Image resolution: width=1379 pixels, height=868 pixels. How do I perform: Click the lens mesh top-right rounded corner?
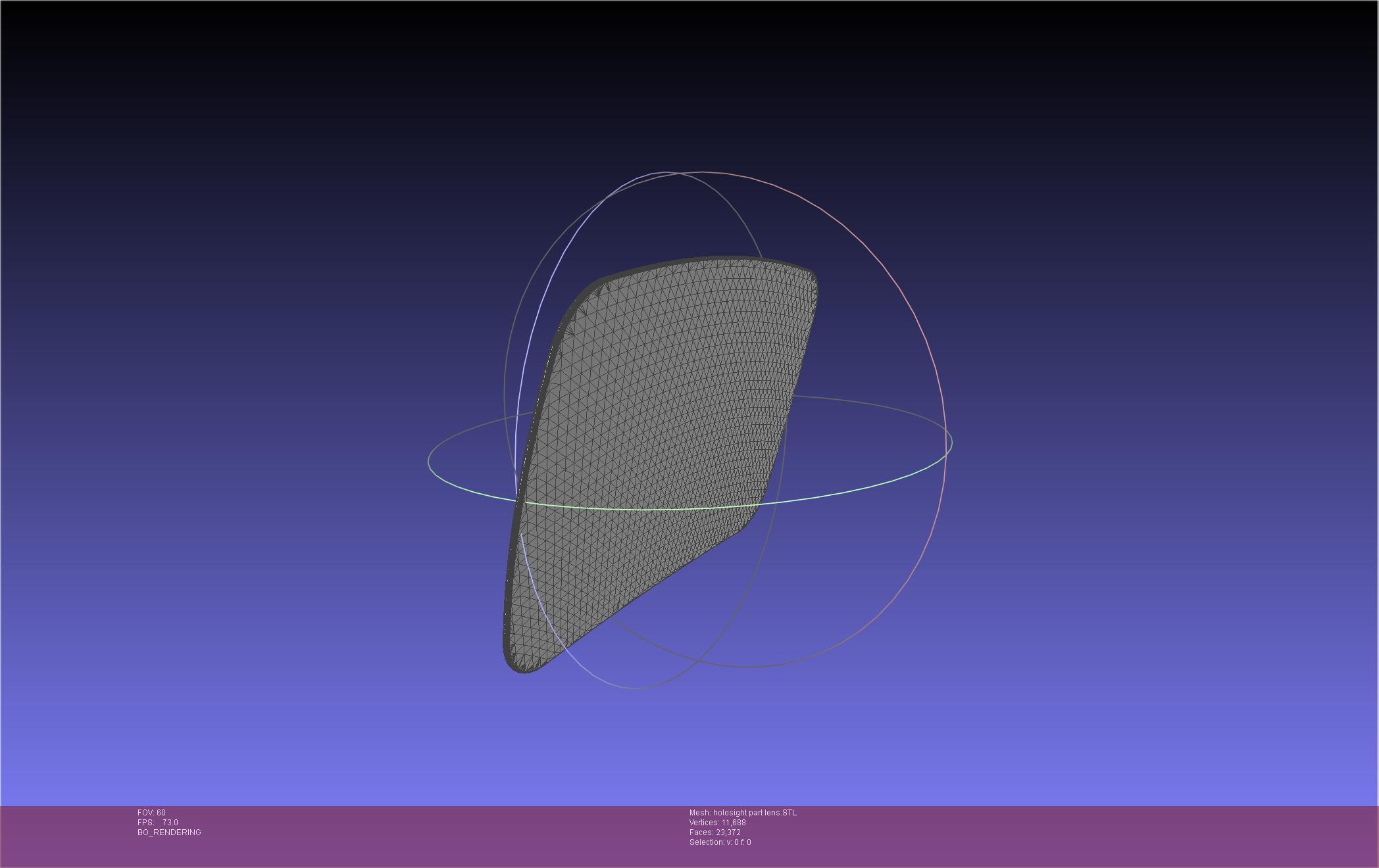(x=809, y=277)
